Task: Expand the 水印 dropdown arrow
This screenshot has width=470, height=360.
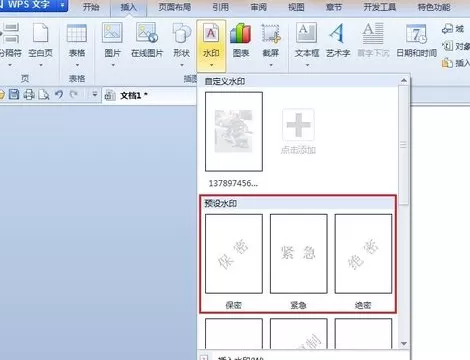Action: (x=211, y=65)
